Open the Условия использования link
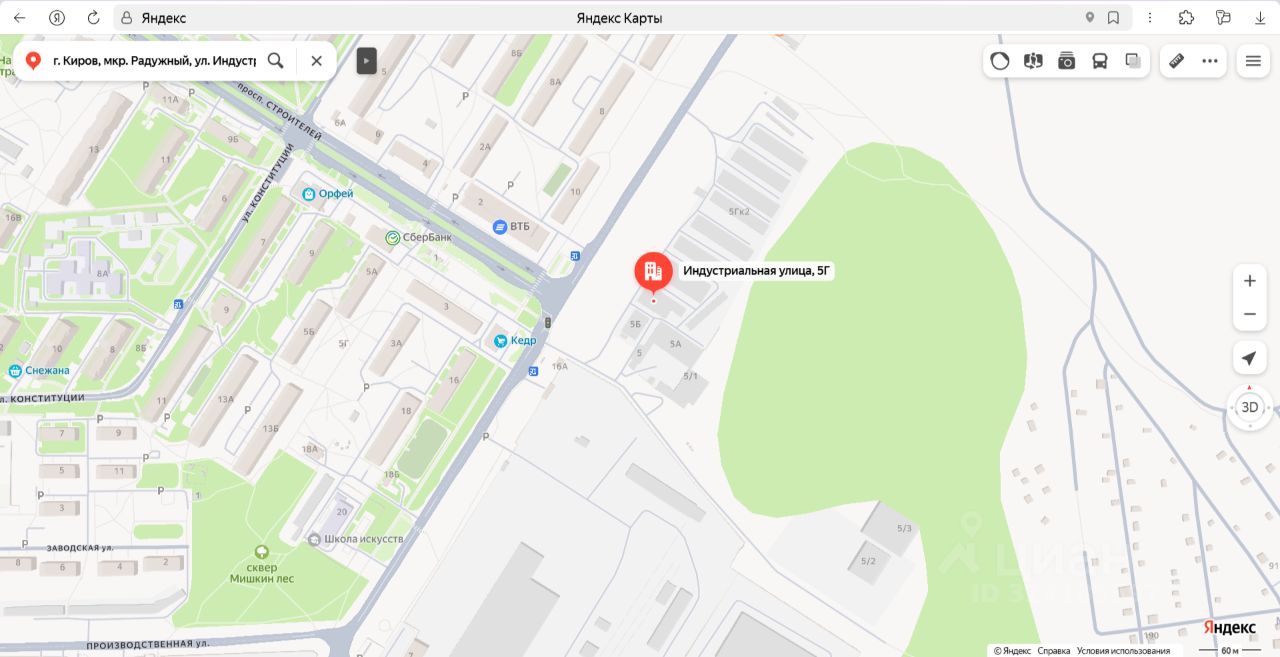The height and width of the screenshot is (657, 1280). [1123, 650]
